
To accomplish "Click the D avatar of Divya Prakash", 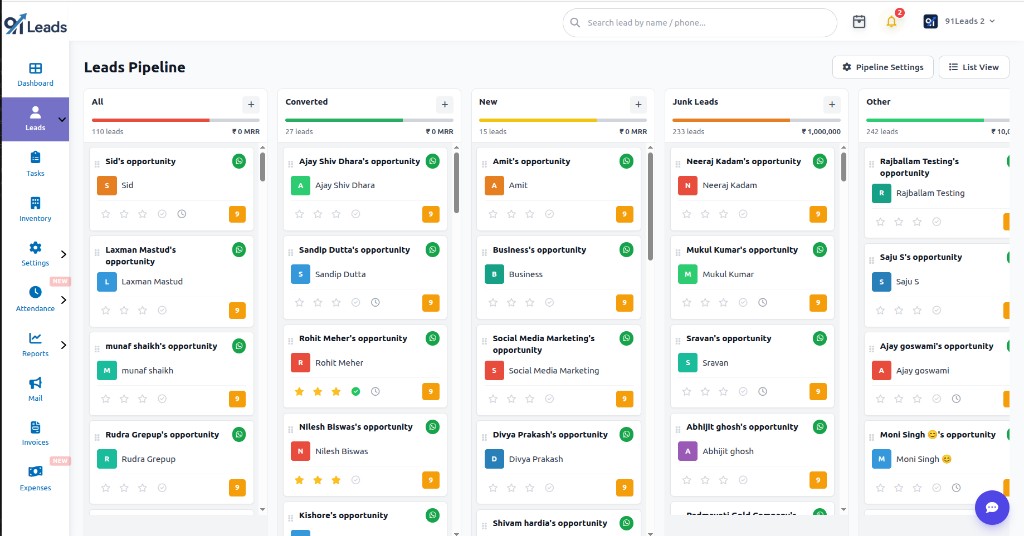I will tap(494, 459).
